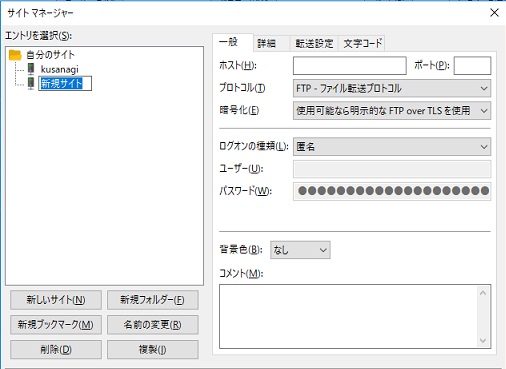Click the パスワード input field

[392, 191]
